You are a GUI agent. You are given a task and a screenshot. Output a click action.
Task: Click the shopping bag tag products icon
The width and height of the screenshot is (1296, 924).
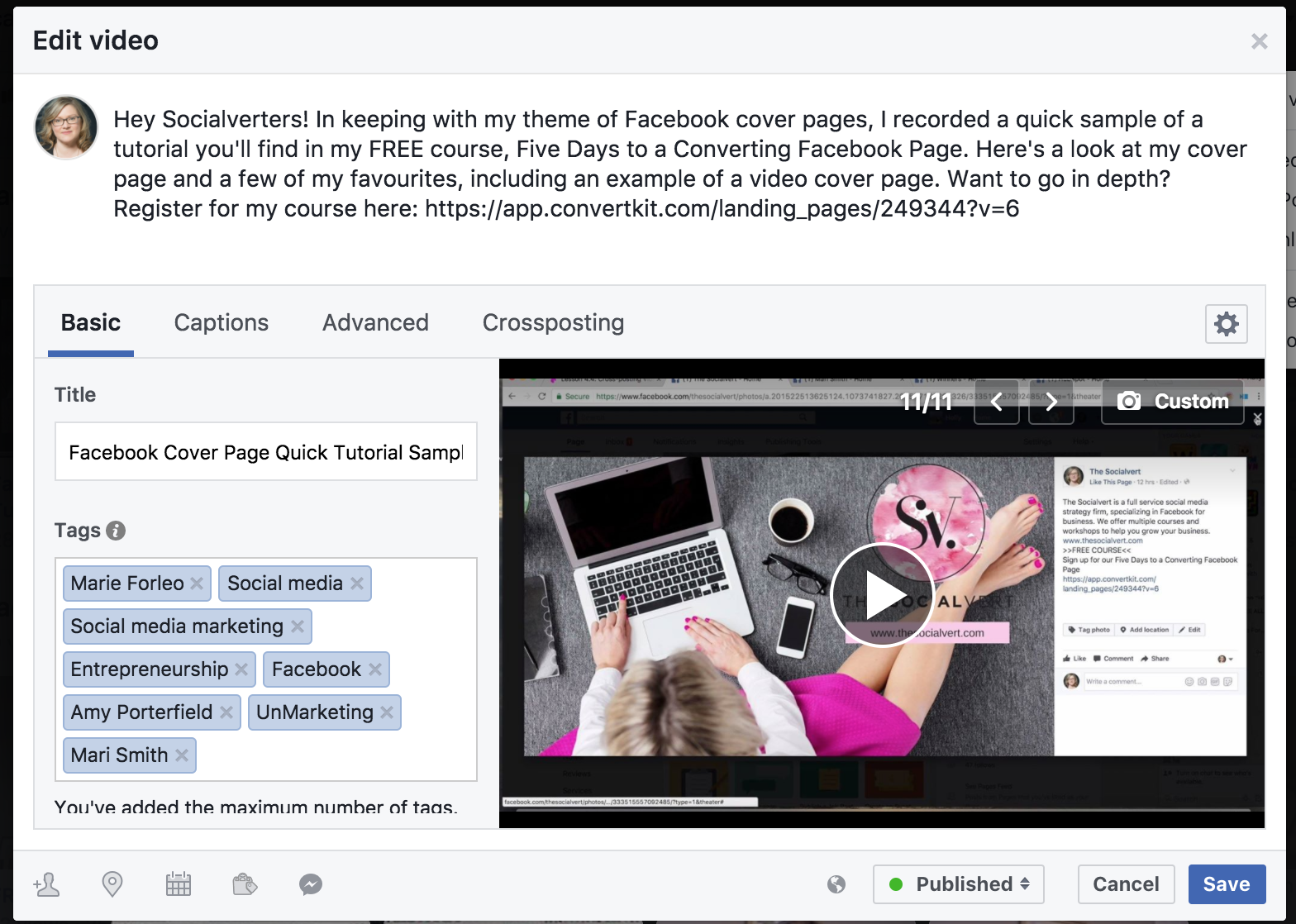[x=245, y=884]
